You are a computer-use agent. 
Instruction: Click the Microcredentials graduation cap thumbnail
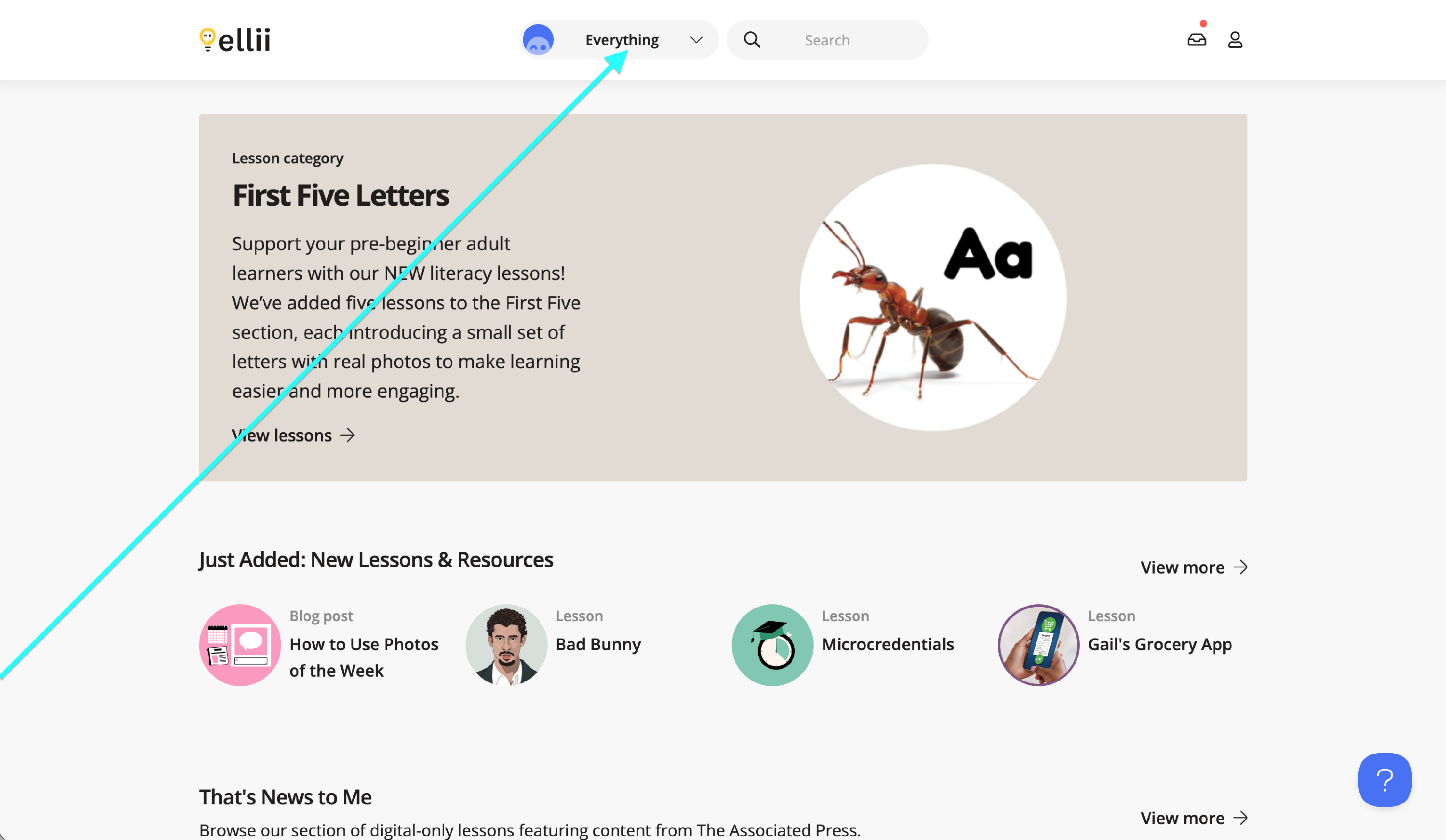pos(772,645)
